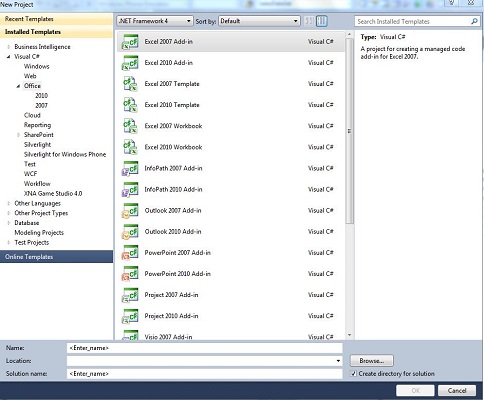484x400 pixels.
Task: Expand the SharePoint tree node
Action: [x=18, y=135]
